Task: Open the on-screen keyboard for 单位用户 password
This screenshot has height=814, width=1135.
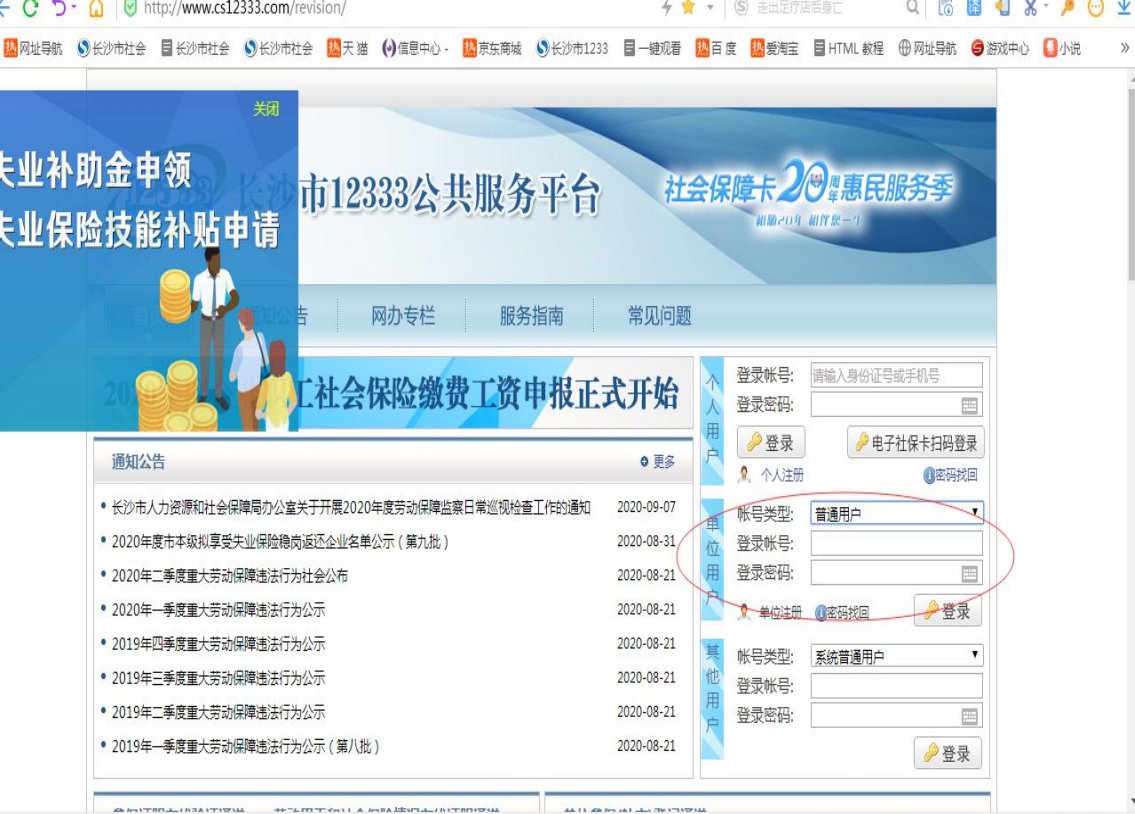Action: (x=969, y=574)
